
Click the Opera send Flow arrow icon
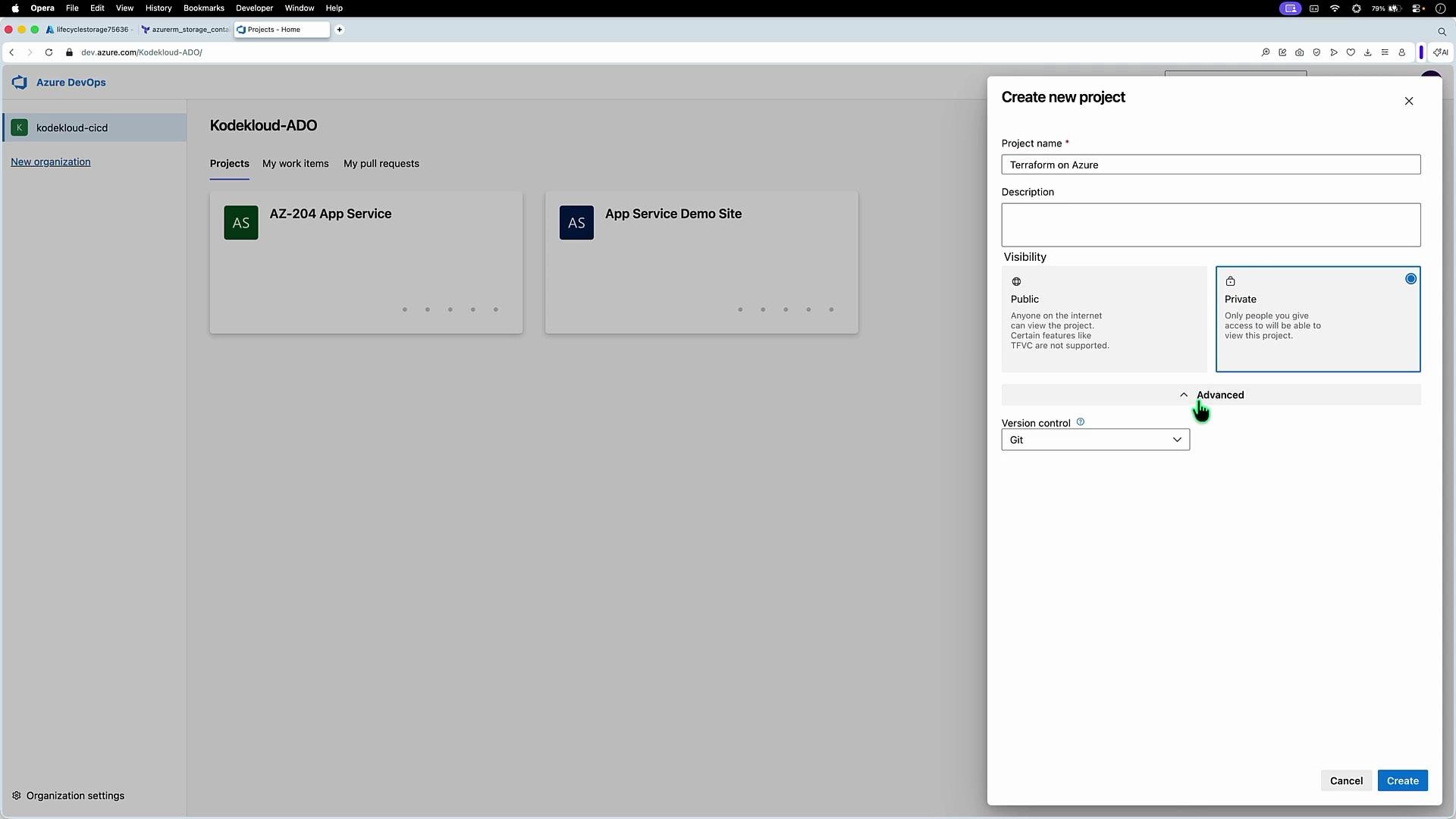[x=1334, y=52]
